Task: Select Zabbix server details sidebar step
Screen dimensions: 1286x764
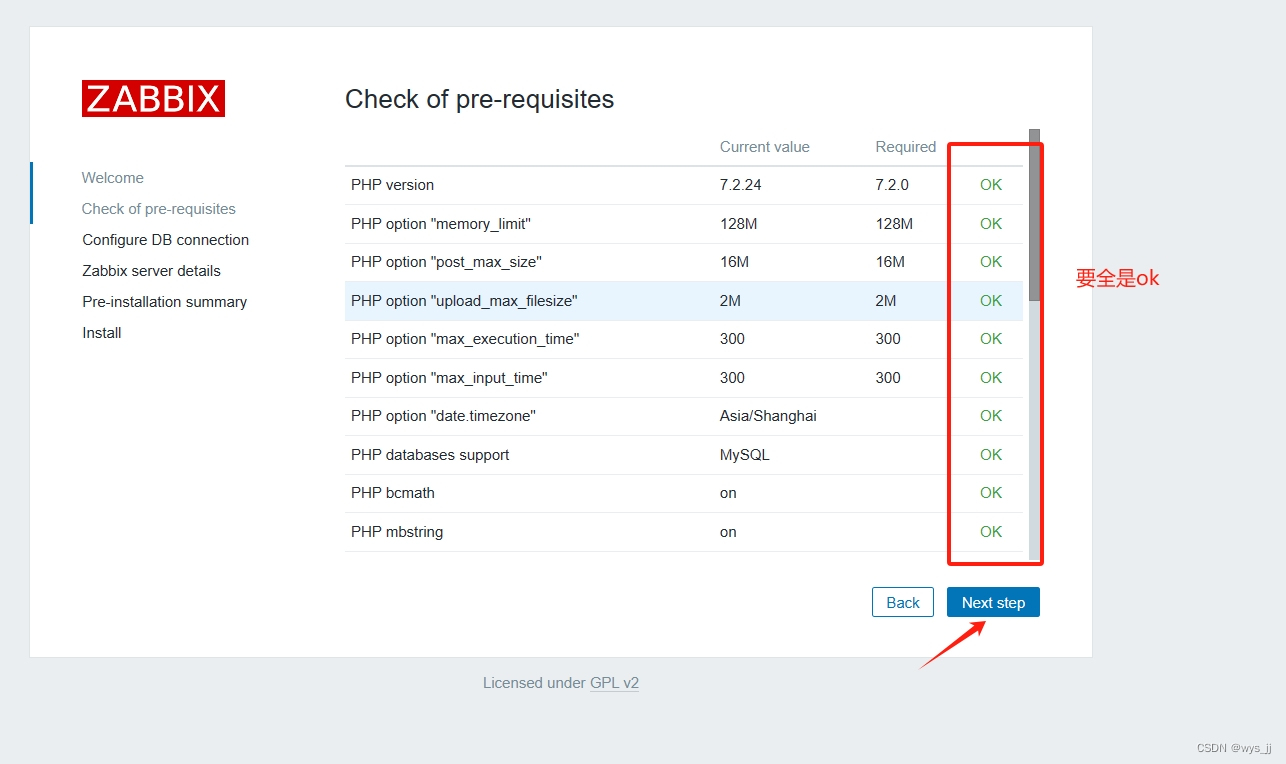Action: (x=152, y=271)
